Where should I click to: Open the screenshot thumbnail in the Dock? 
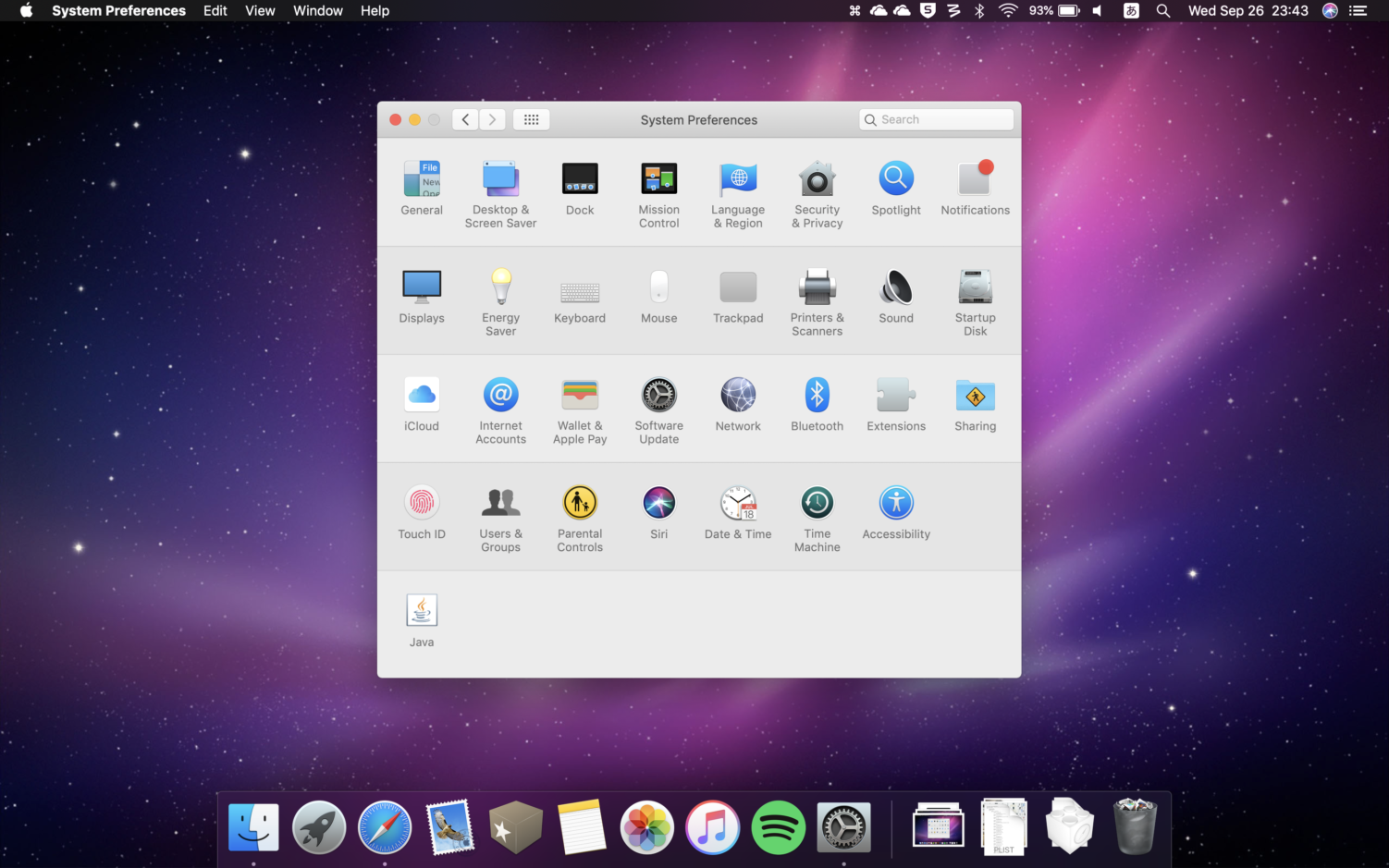(x=939, y=826)
